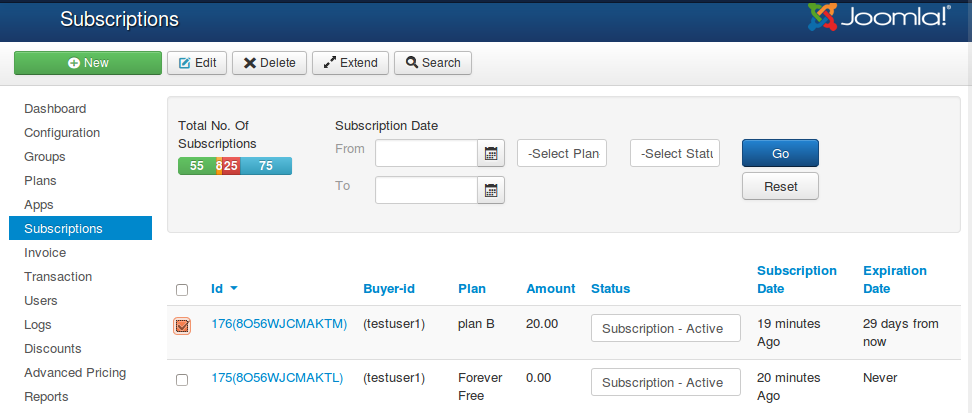Open the Select Status dropdown
Viewport: 972px width, 413px height.
675,153
